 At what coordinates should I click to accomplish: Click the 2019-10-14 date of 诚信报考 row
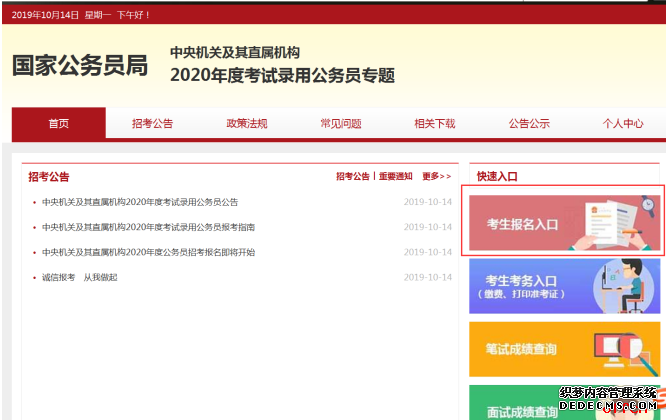coord(428,277)
